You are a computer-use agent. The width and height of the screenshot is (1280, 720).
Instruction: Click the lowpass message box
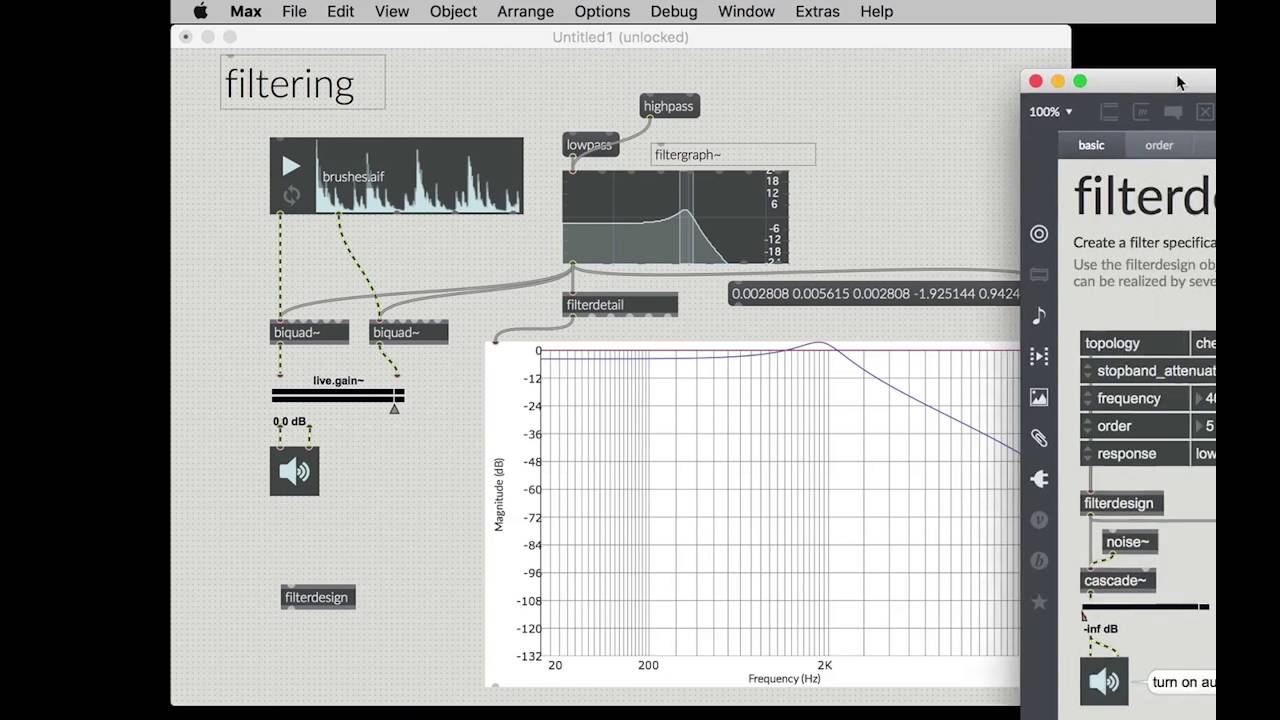click(590, 145)
